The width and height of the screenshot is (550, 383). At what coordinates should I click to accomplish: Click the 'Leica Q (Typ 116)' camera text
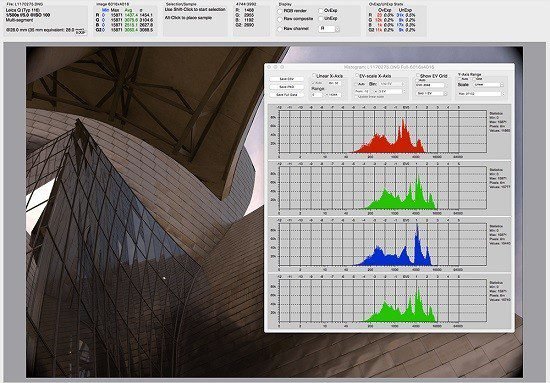[x=23, y=10]
